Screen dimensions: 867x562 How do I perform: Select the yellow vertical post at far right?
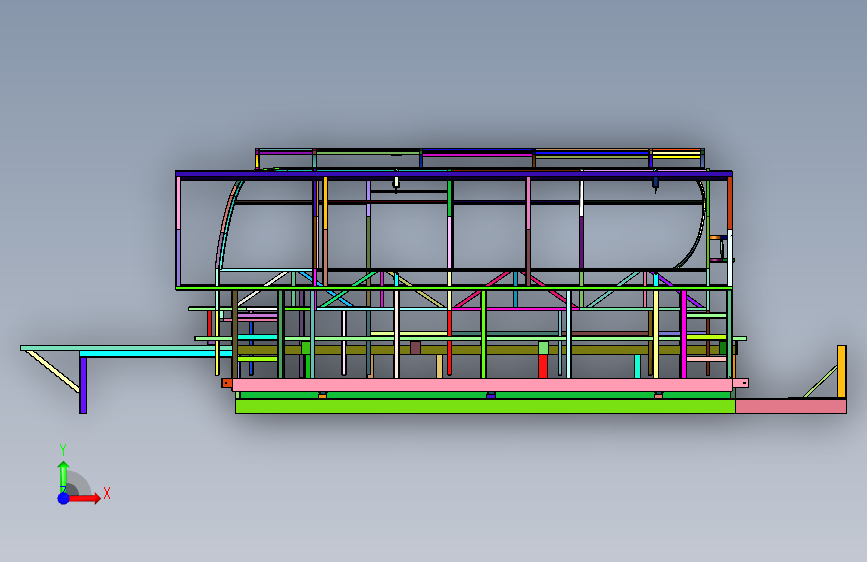[x=842, y=372]
